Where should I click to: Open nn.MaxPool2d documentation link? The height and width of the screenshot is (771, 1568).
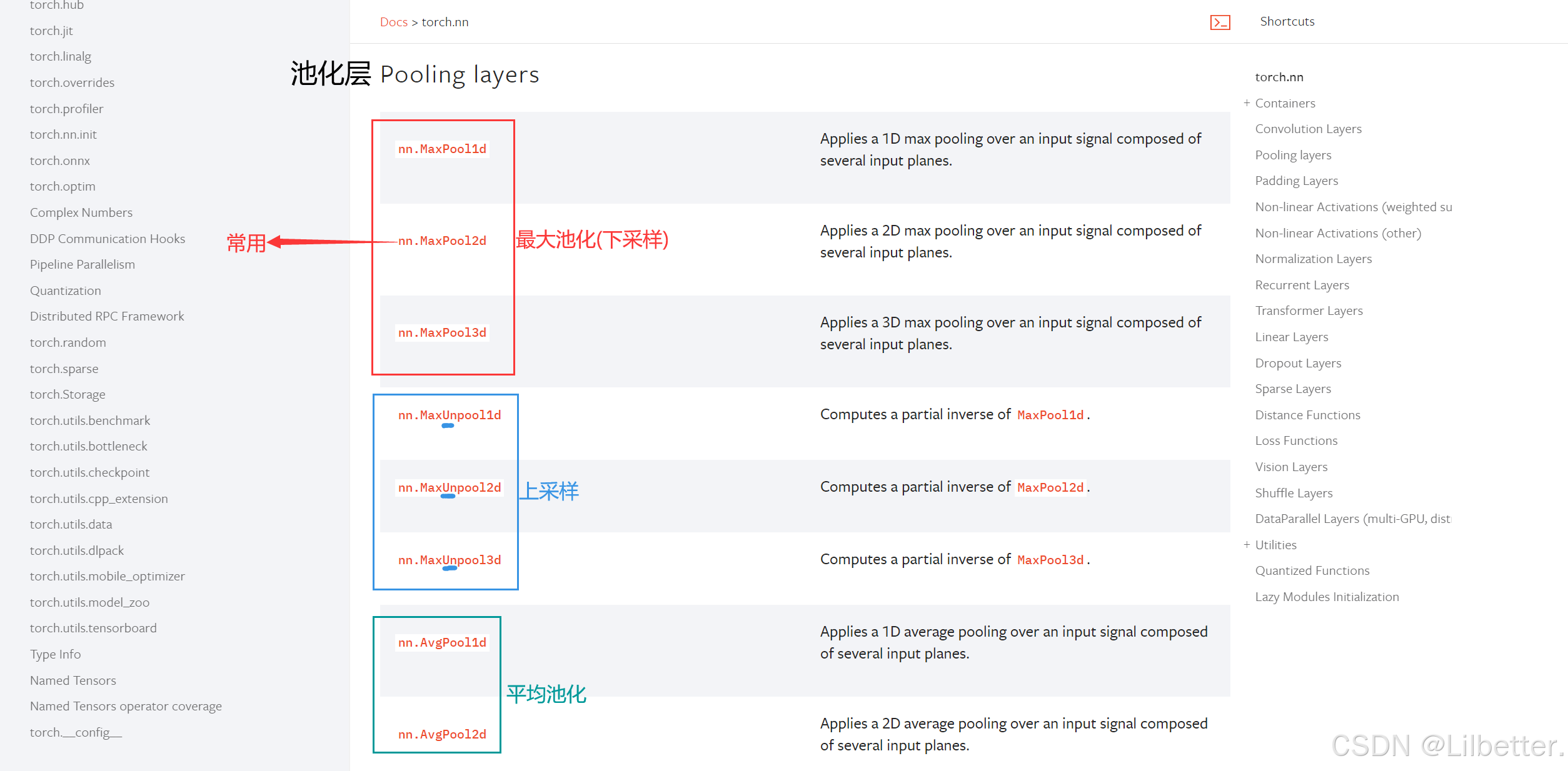(x=442, y=241)
